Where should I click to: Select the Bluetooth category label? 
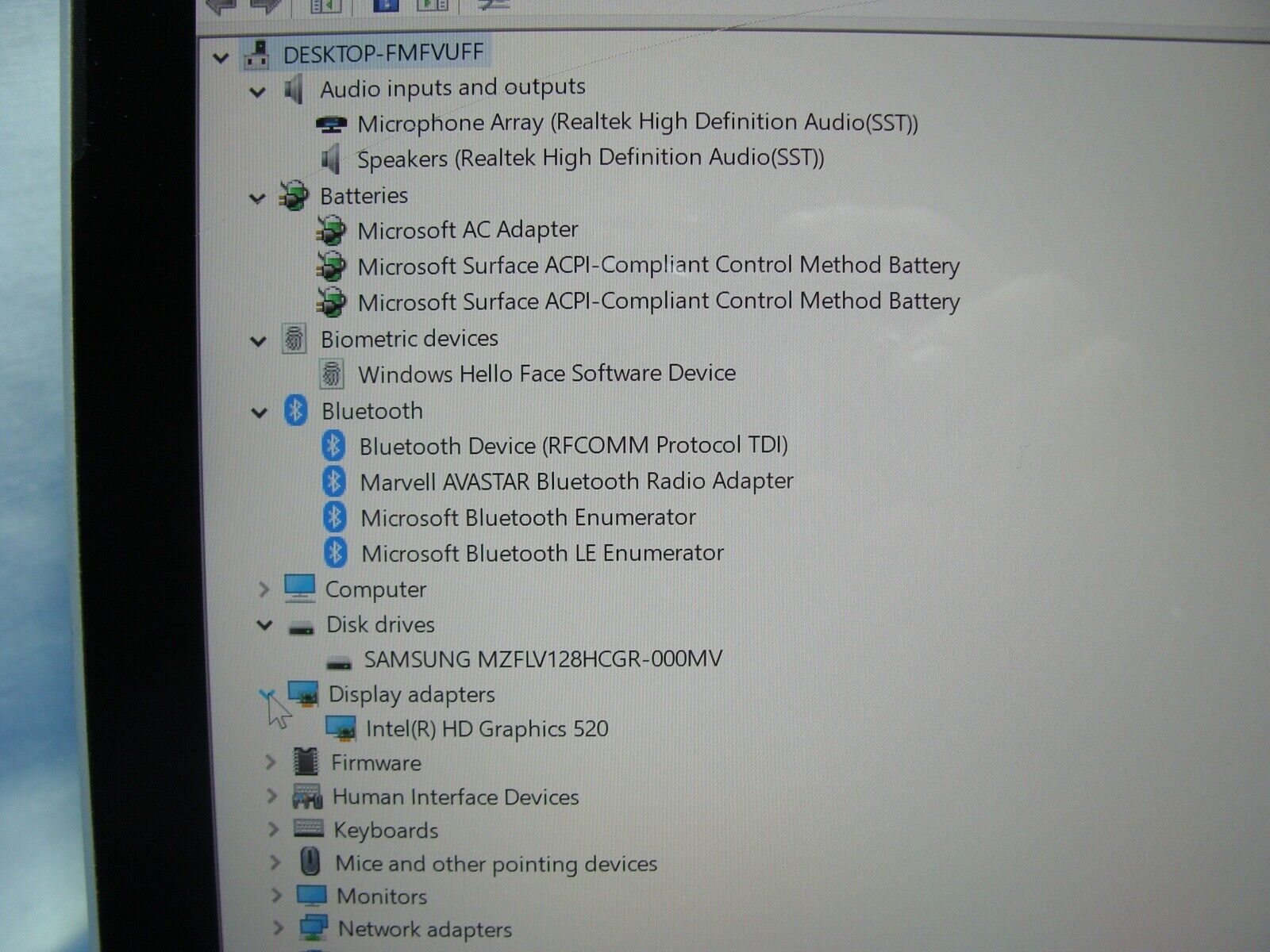coord(371,411)
